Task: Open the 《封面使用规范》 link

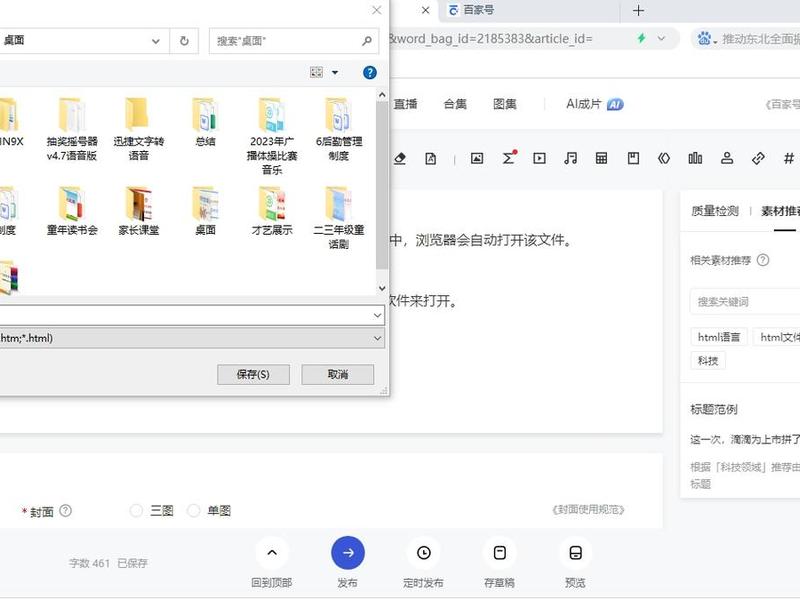Action: click(x=588, y=510)
